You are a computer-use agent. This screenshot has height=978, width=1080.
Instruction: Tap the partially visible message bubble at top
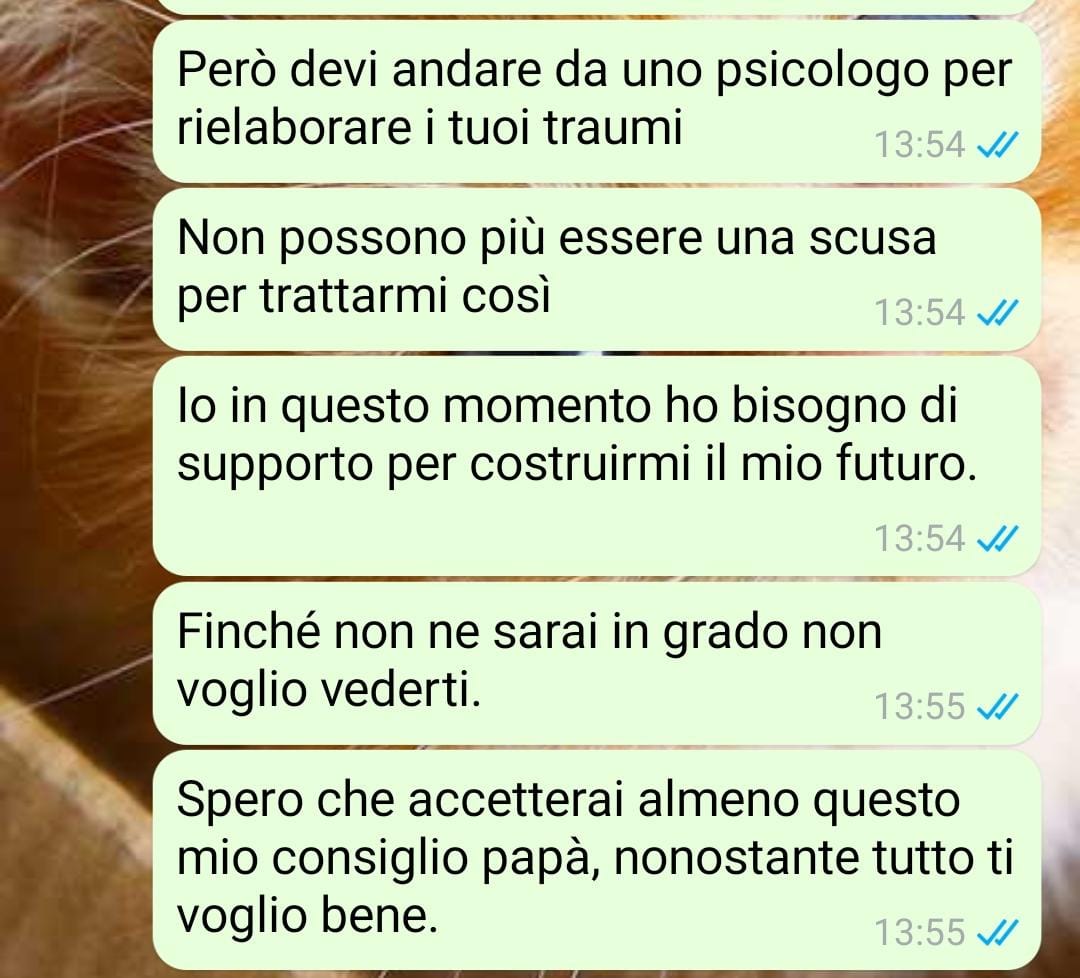(596, 6)
